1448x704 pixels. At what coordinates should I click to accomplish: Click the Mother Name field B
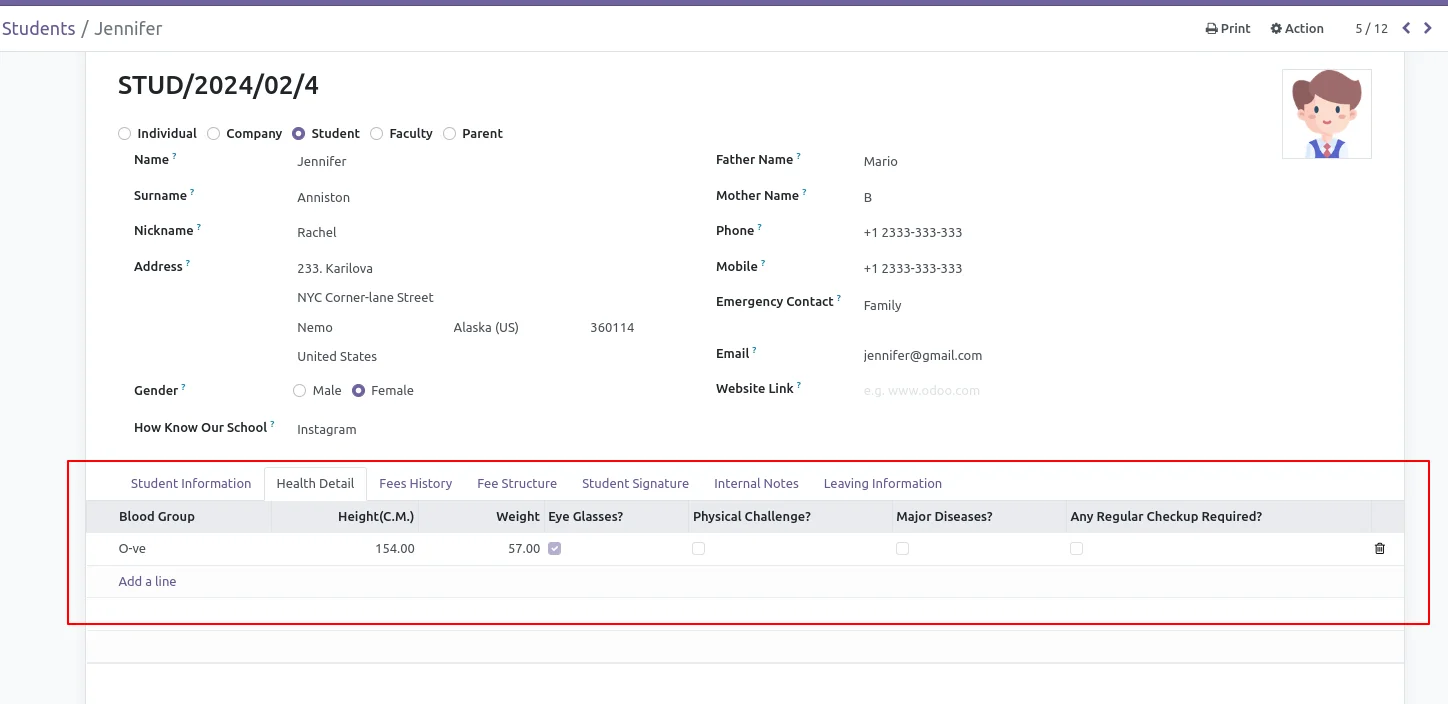868,197
